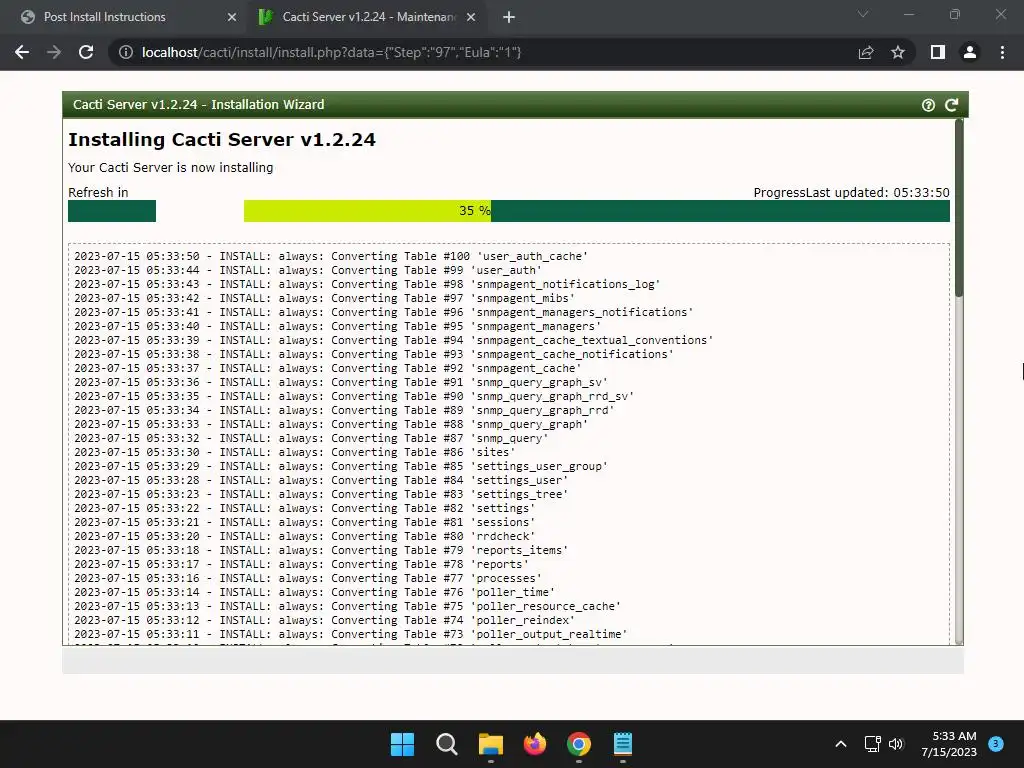Click log line for 'snmp_query_graph_rrd_sv'
Screen dimensions: 1024x768
click(x=354, y=396)
